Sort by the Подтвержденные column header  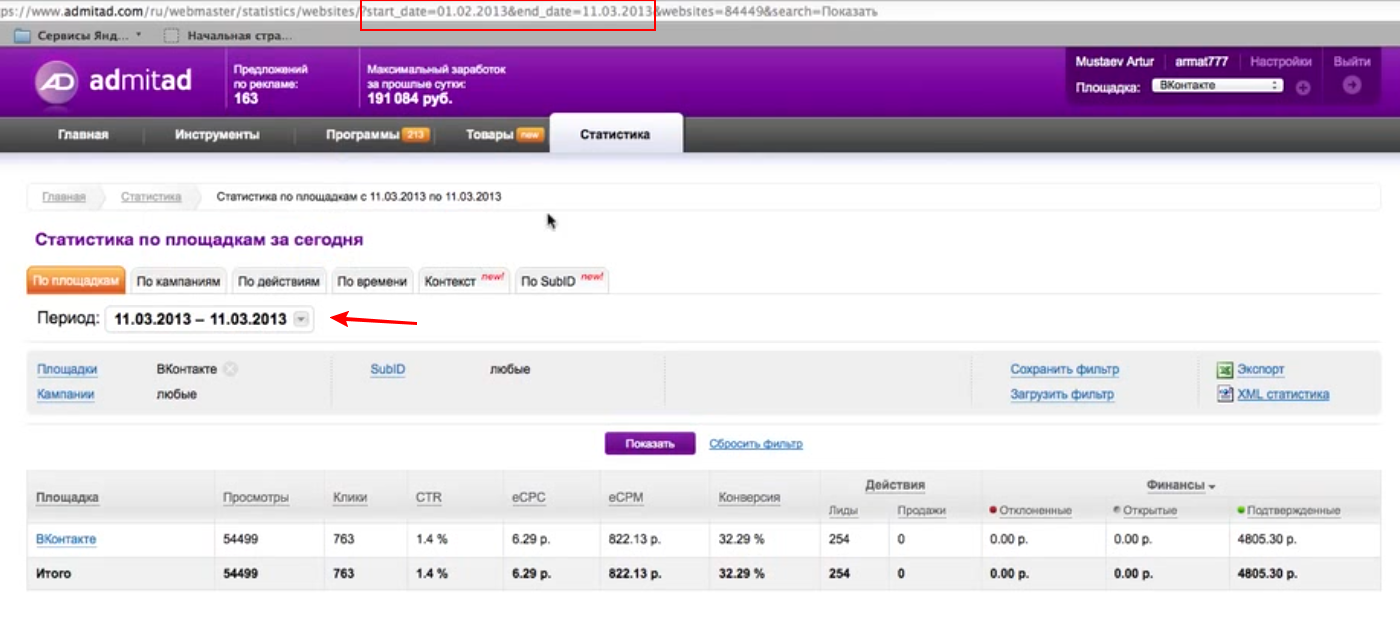pyautogui.click(x=1294, y=511)
